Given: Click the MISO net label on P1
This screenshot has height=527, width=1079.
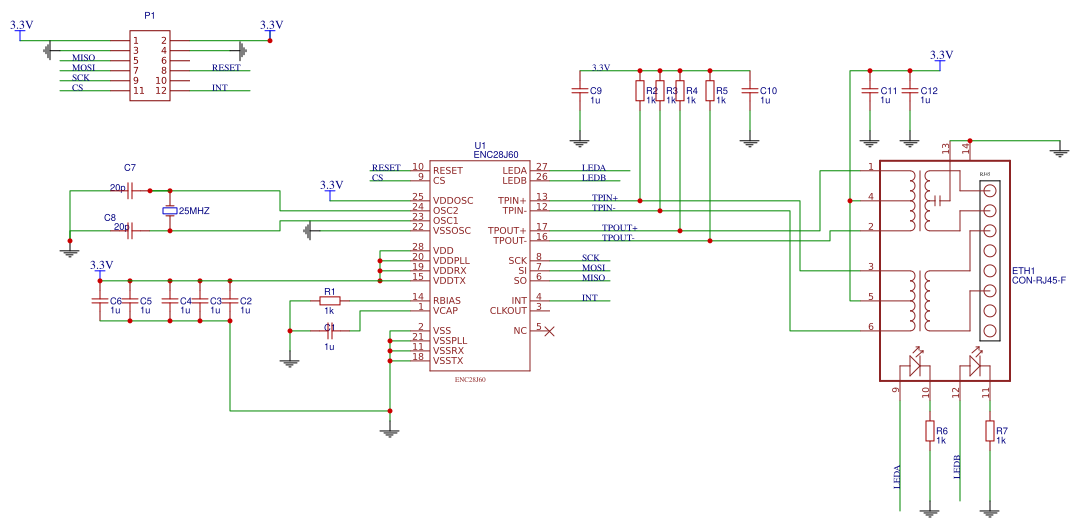Looking at the screenshot, I should (x=83, y=58).
